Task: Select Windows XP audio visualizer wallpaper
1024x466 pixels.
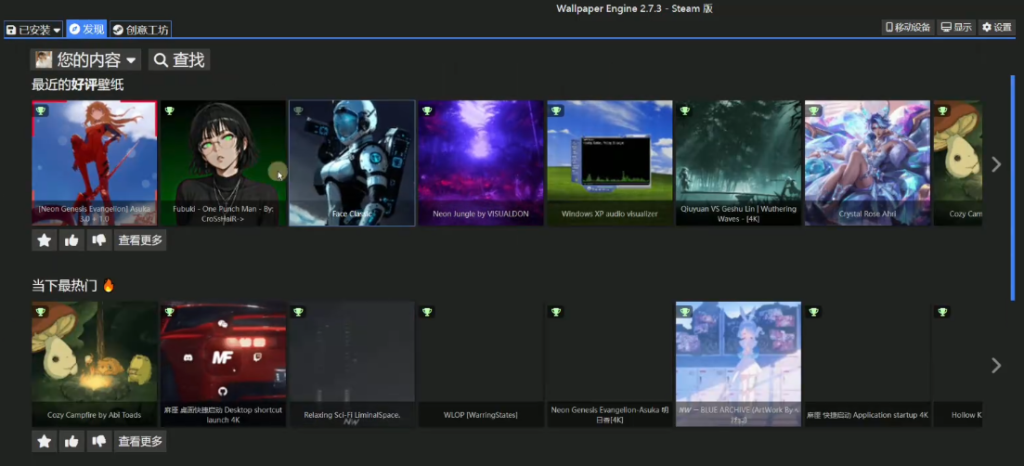Action: 609,163
